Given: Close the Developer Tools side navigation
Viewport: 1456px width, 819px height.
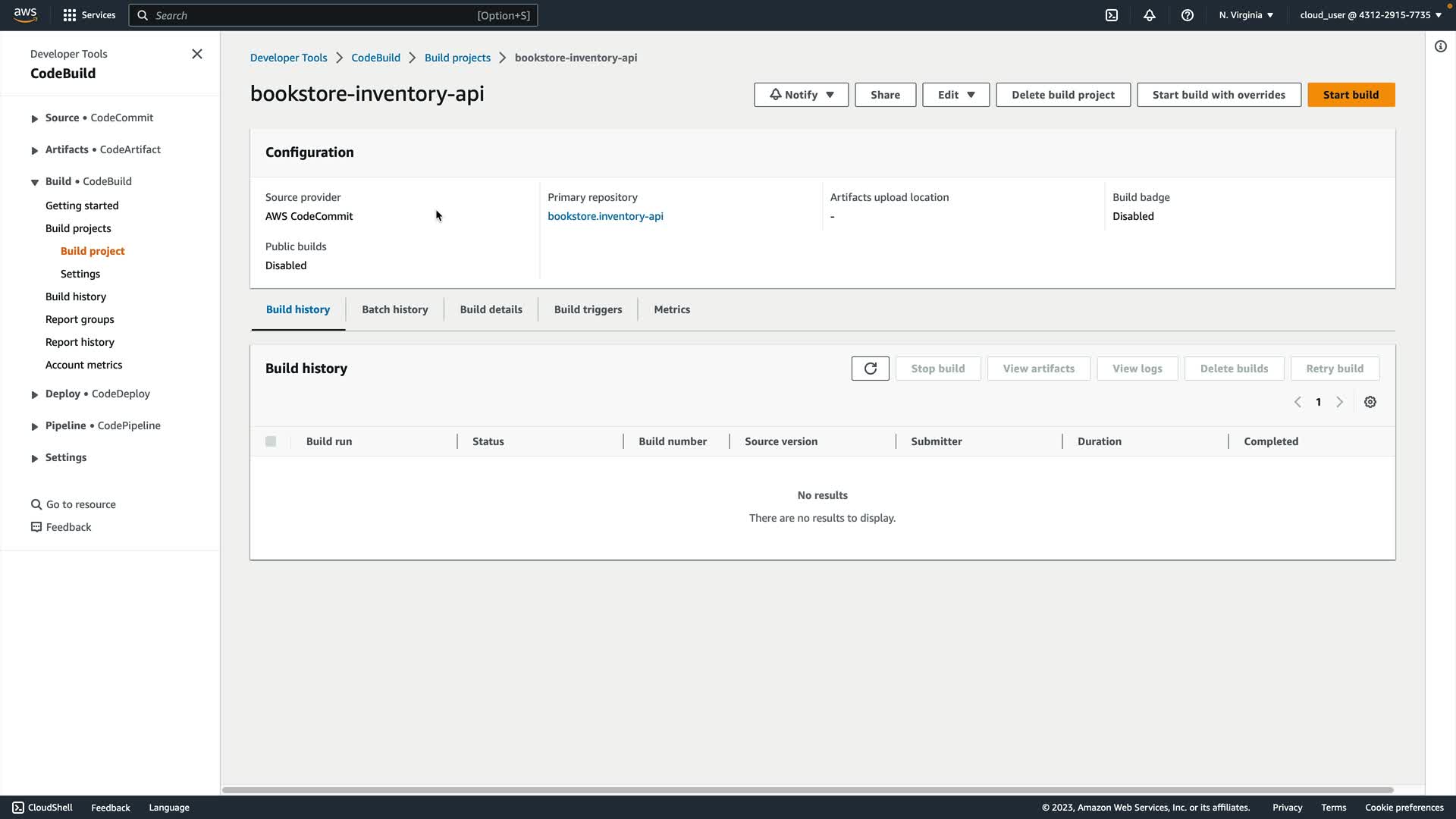Looking at the screenshot, I should pyautogui.click(x=197, y=54).
